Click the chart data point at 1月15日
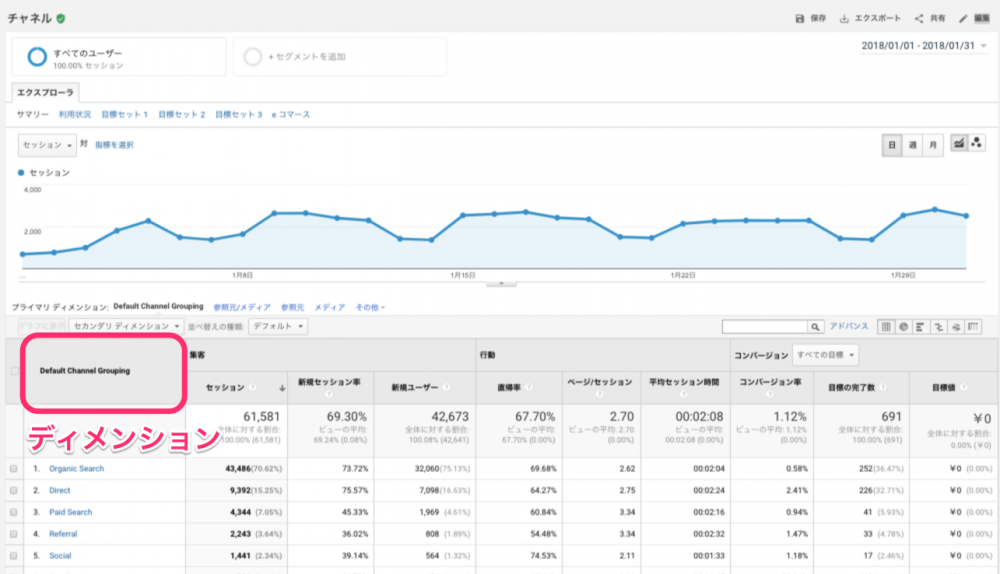Viewport: 1000px width, 574px height. (463, 216)
